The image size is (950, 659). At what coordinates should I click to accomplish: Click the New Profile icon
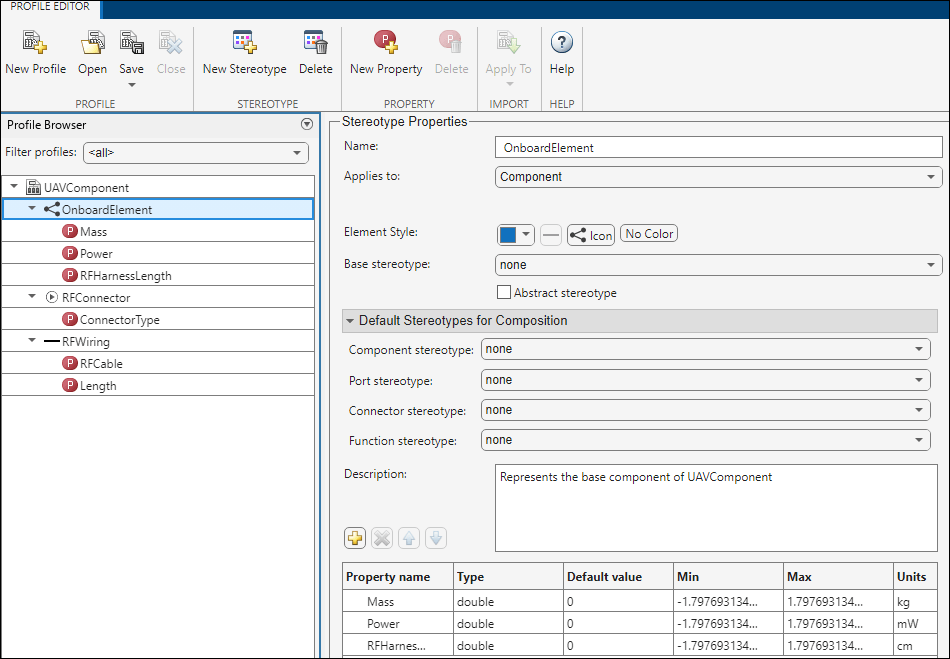35,42
